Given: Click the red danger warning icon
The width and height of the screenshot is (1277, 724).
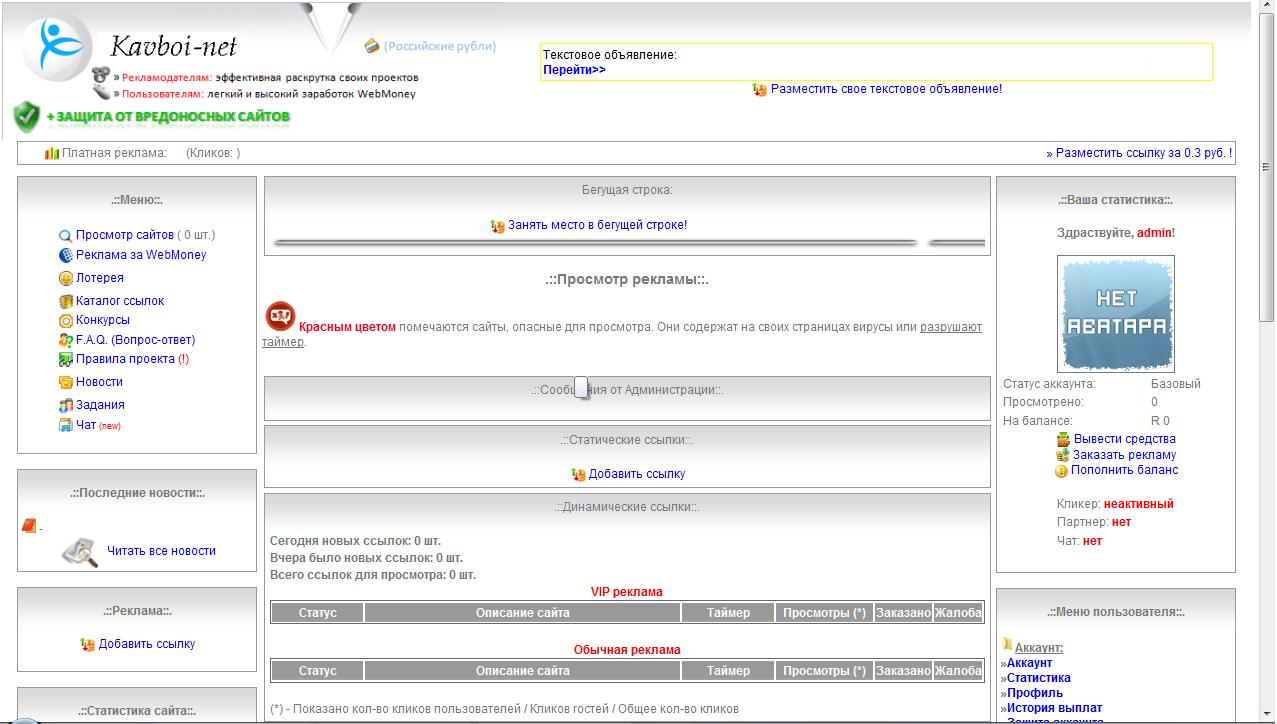Looking at the screenshot, I should point(280,316).
